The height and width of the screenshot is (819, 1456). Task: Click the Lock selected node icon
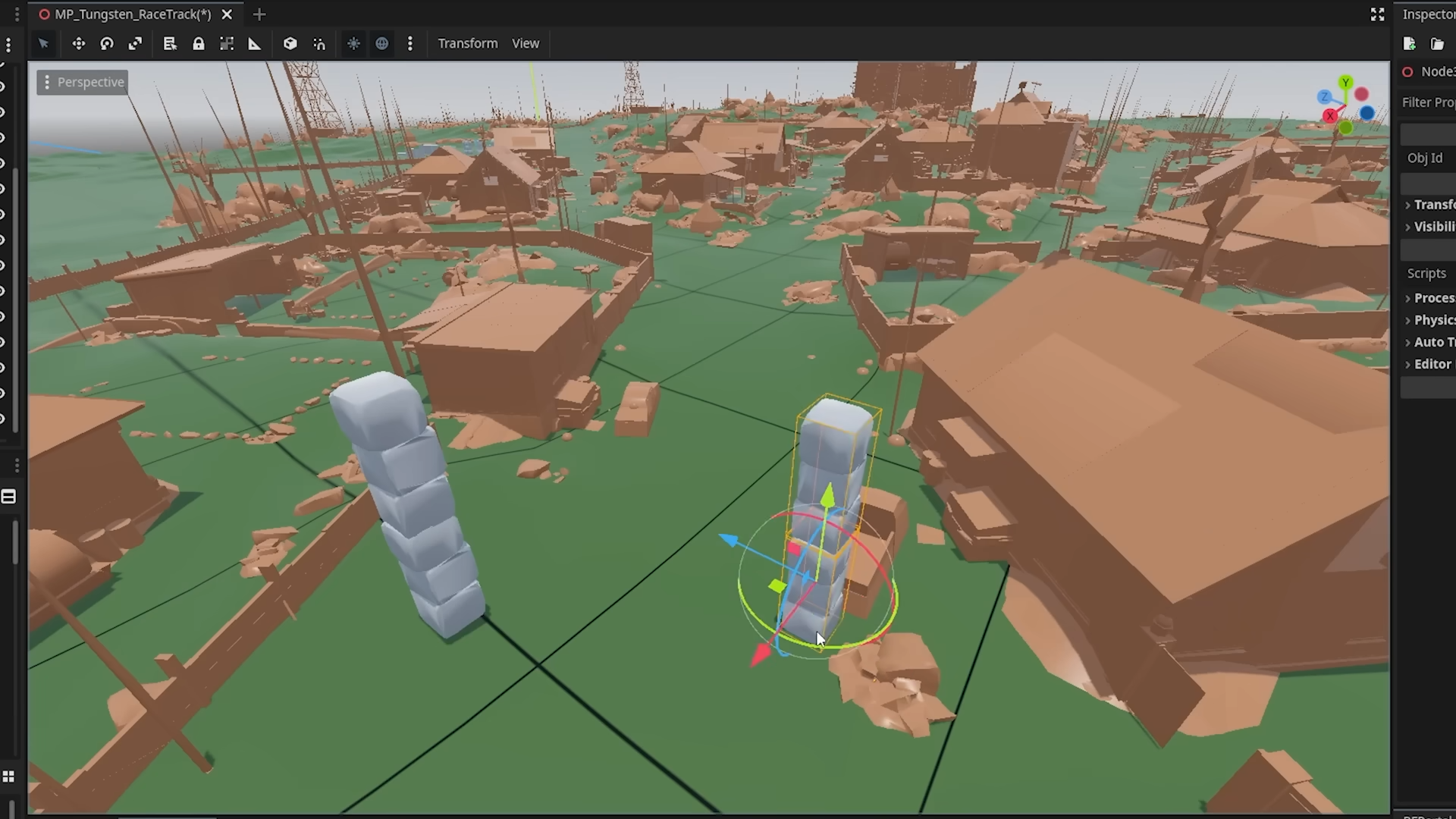pyautogui.click(x=199, y=44)
